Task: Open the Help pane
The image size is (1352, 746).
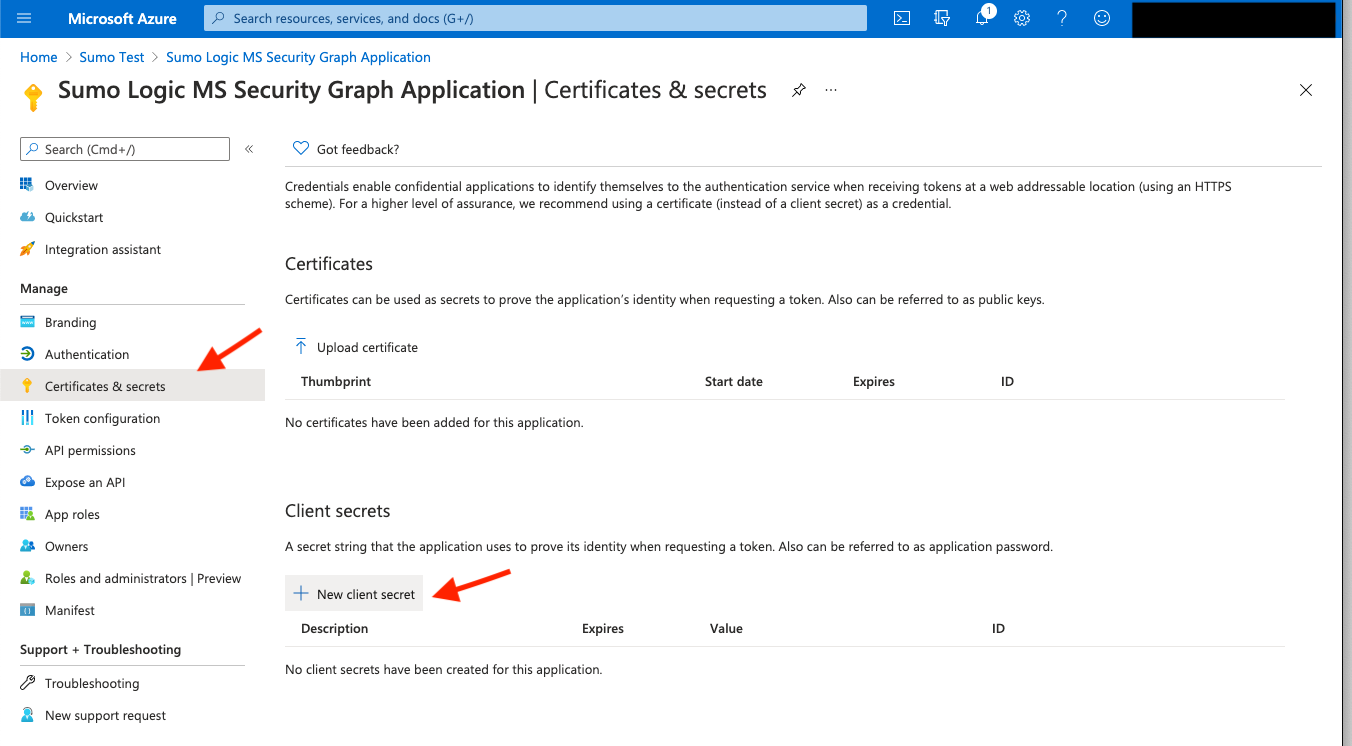Action: [1061, 17]
